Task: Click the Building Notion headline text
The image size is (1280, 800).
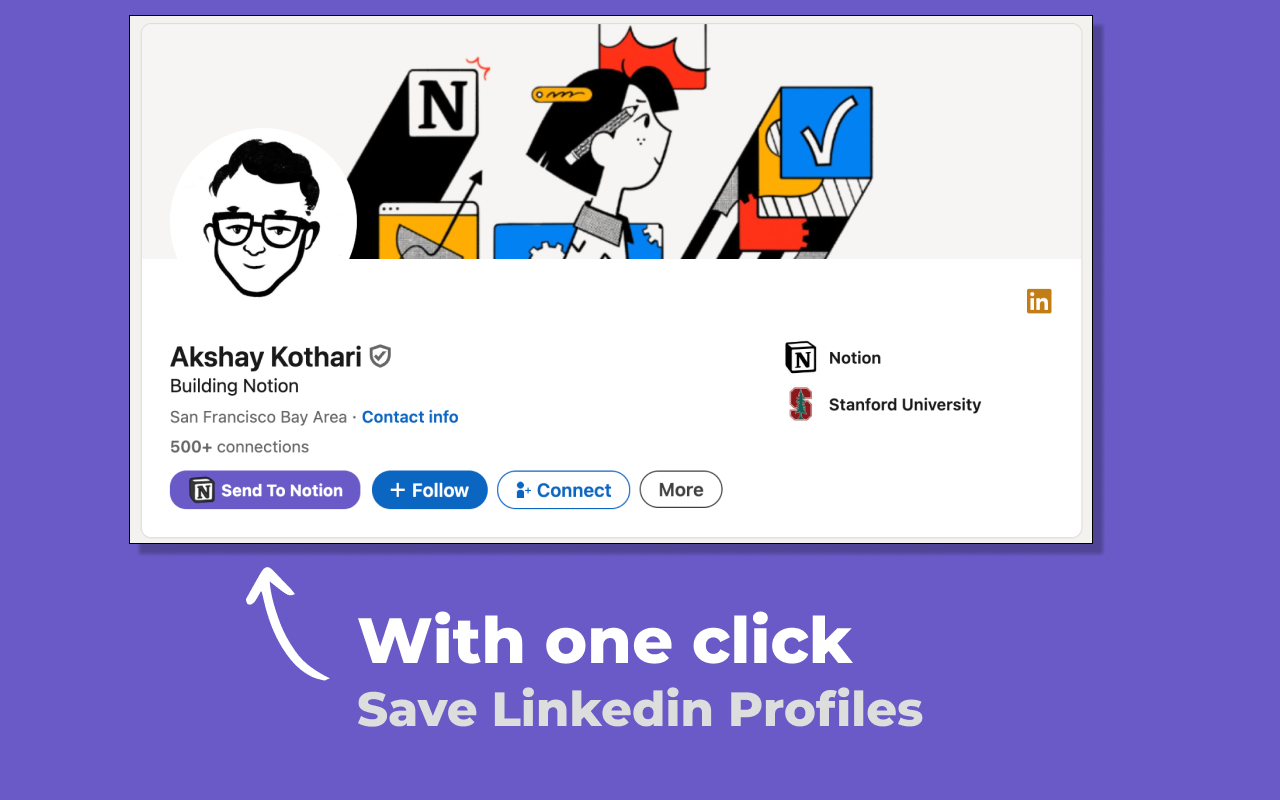Action: 234,386
